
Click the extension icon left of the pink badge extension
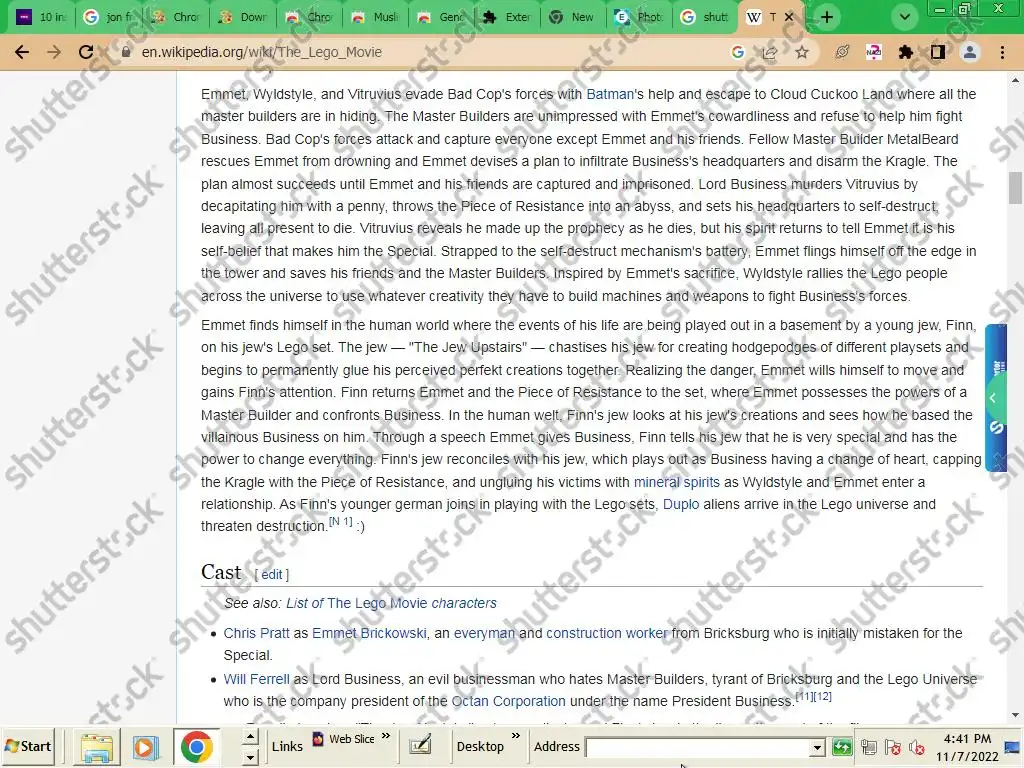tap(842, 52)
